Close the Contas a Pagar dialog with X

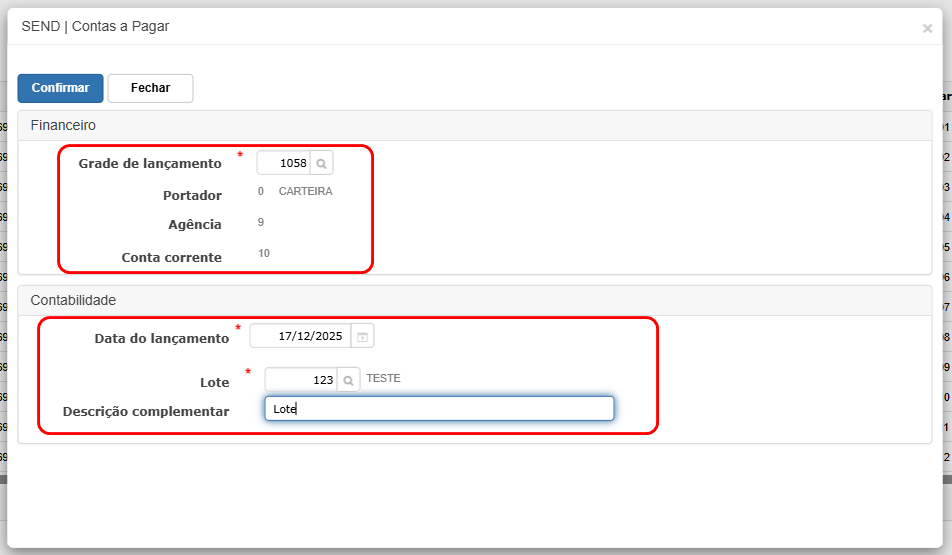click(x=927, y=29)
